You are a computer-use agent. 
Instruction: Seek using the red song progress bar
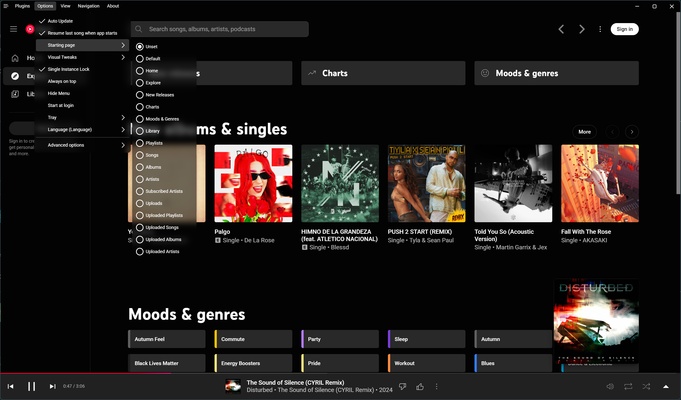pyautogui.click(x=86, y=373)
